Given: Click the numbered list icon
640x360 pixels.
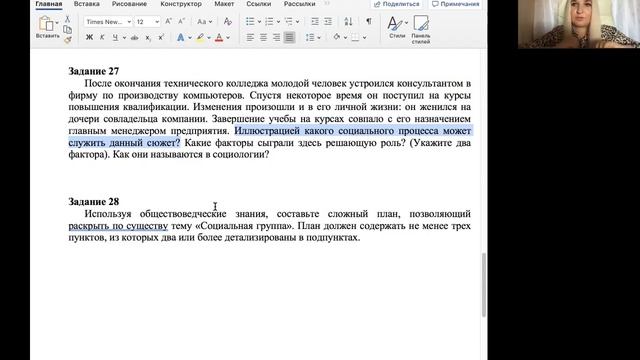Looking at the screenshot, I should (x=269, y=21).
